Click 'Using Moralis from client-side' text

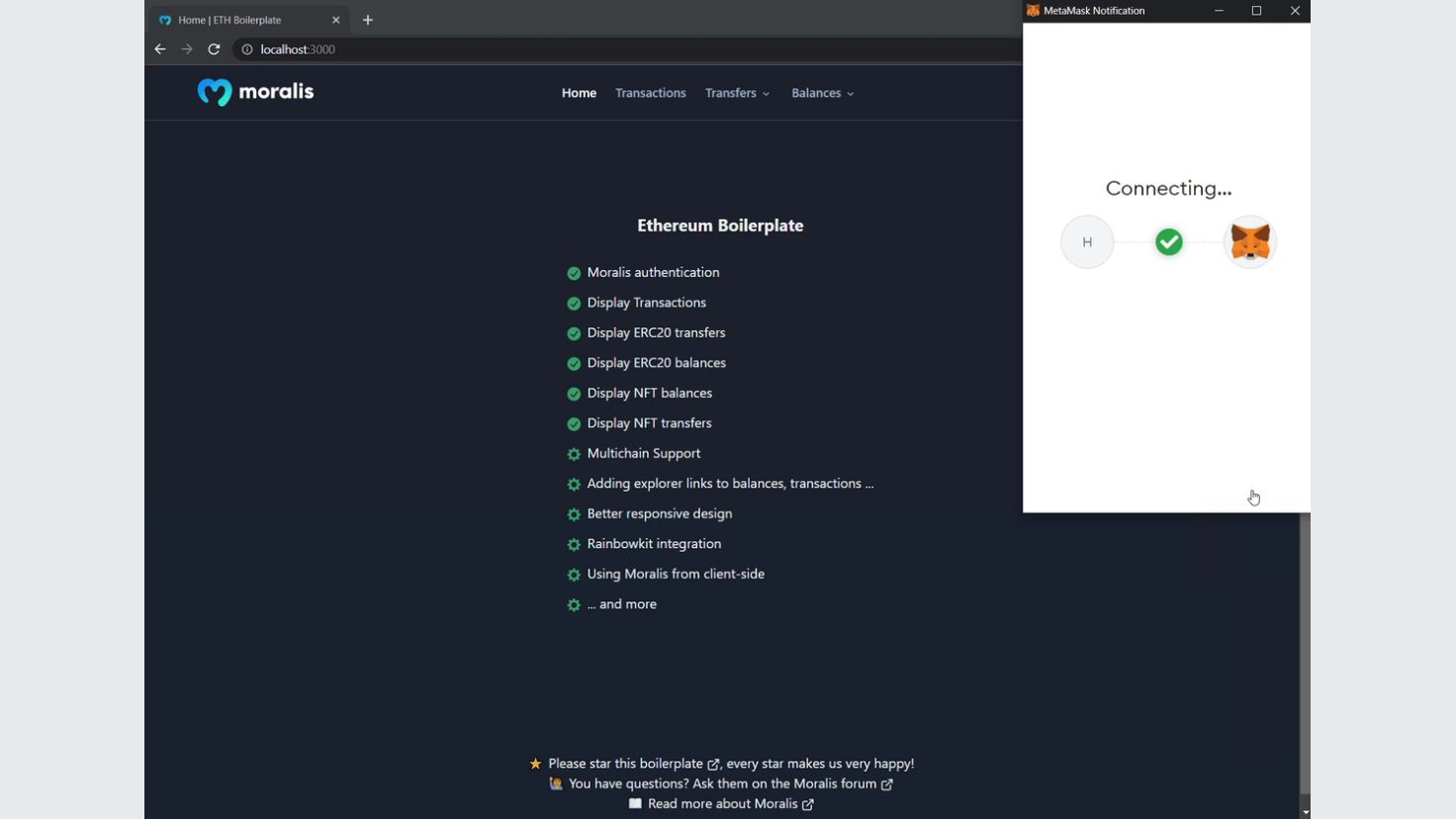pyautogui.click(x=676, y=574)
